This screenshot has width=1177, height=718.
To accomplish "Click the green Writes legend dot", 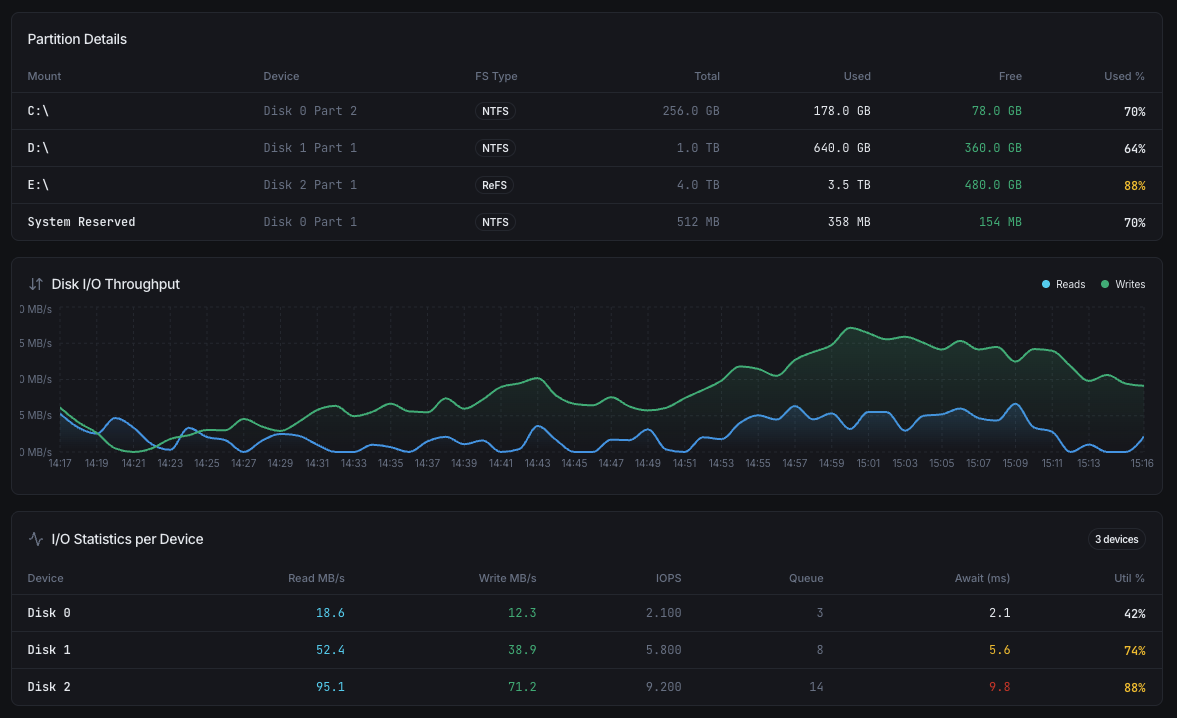I will pos(1101,284).
